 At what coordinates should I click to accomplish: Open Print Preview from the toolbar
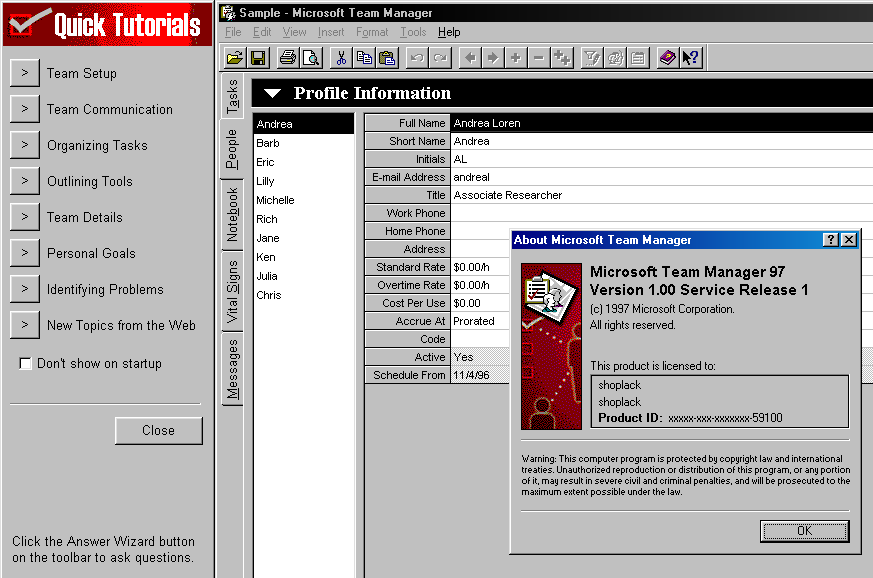(311, 58)
